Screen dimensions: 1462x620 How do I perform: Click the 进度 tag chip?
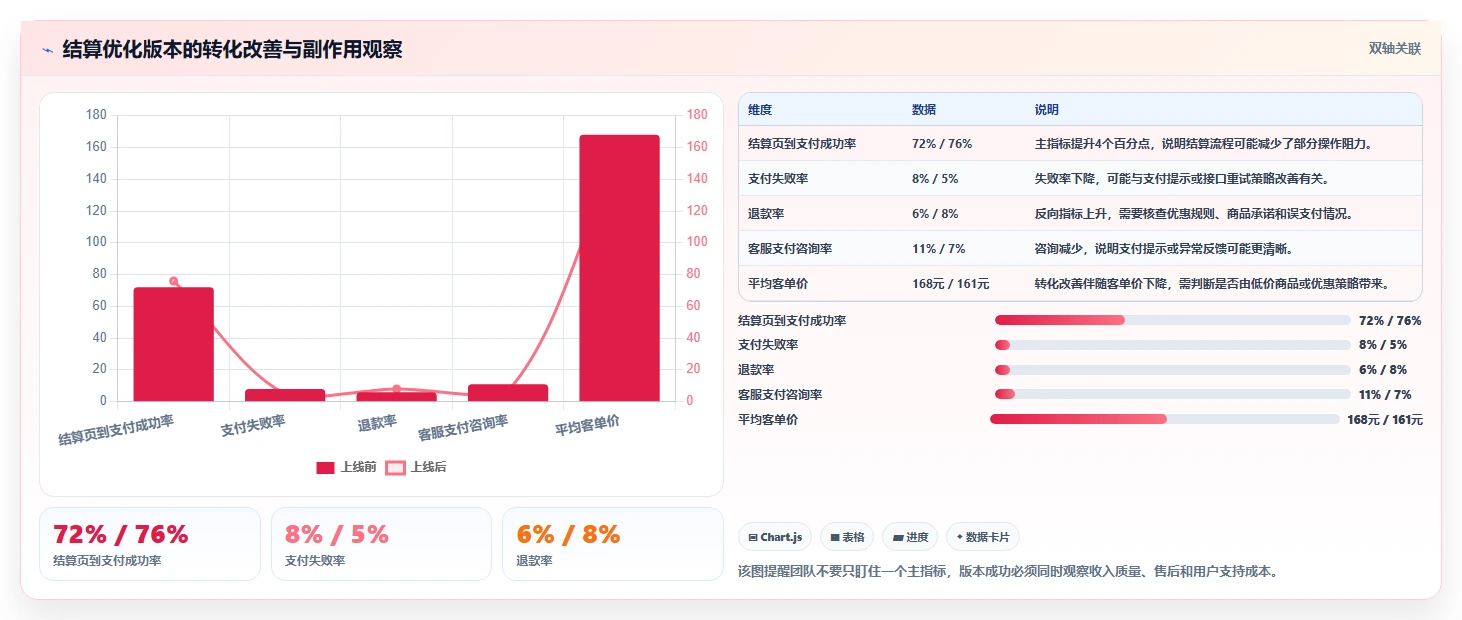tap(910, 537)
